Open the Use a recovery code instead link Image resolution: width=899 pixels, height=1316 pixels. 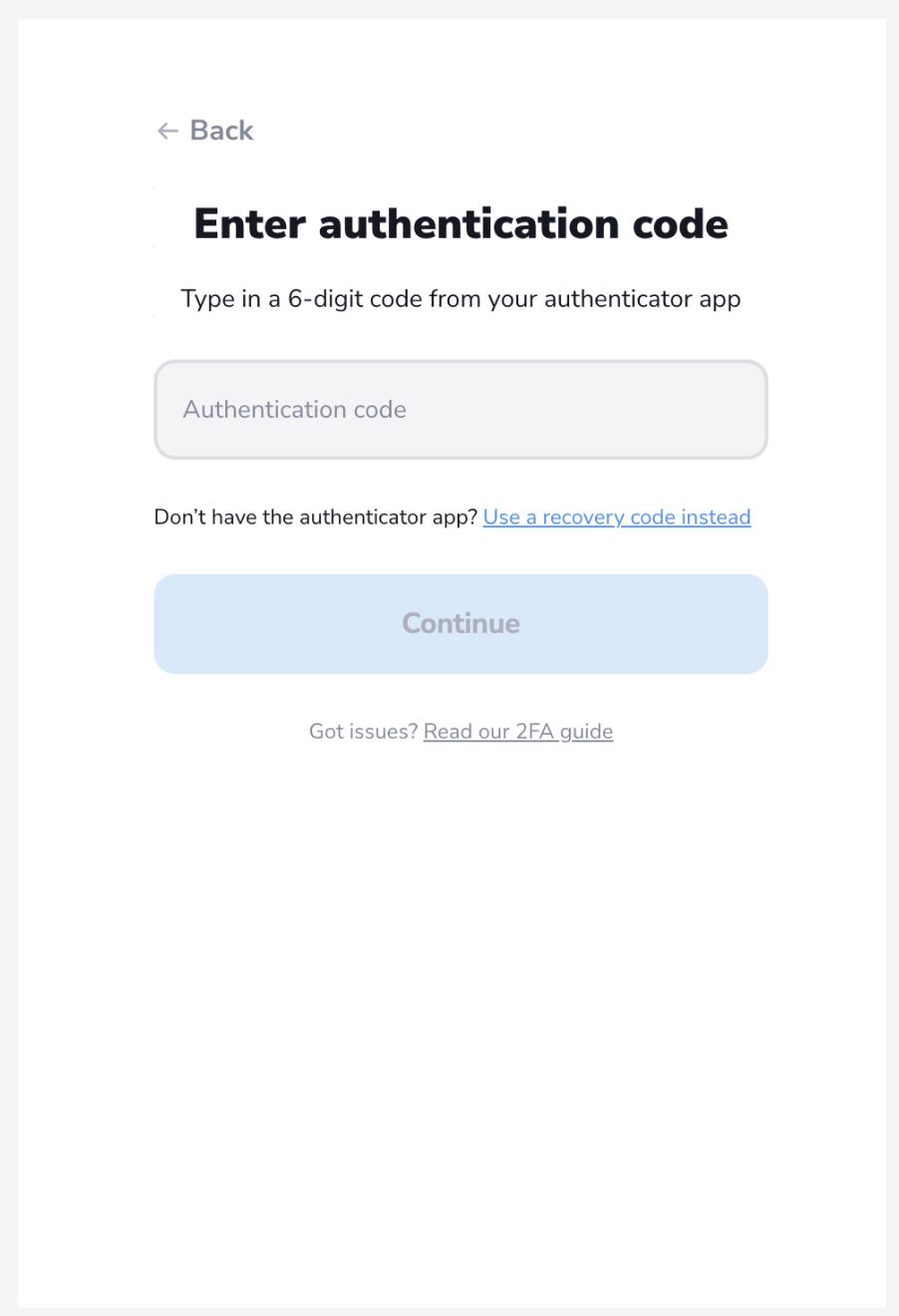pos(617,517)
